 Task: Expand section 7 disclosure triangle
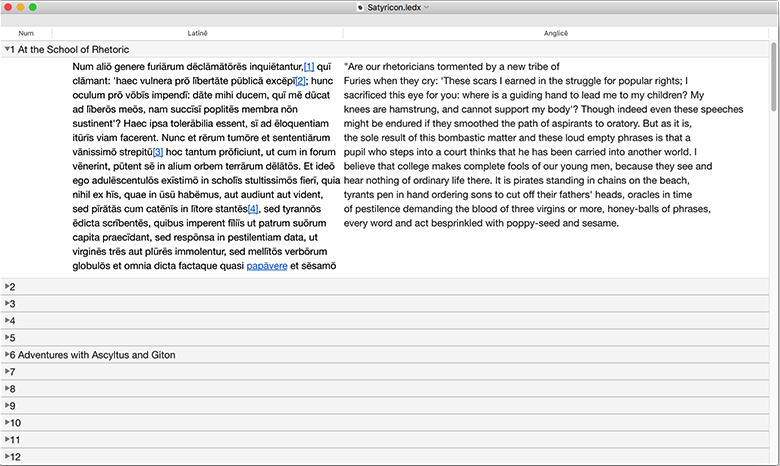click(7, 371)
